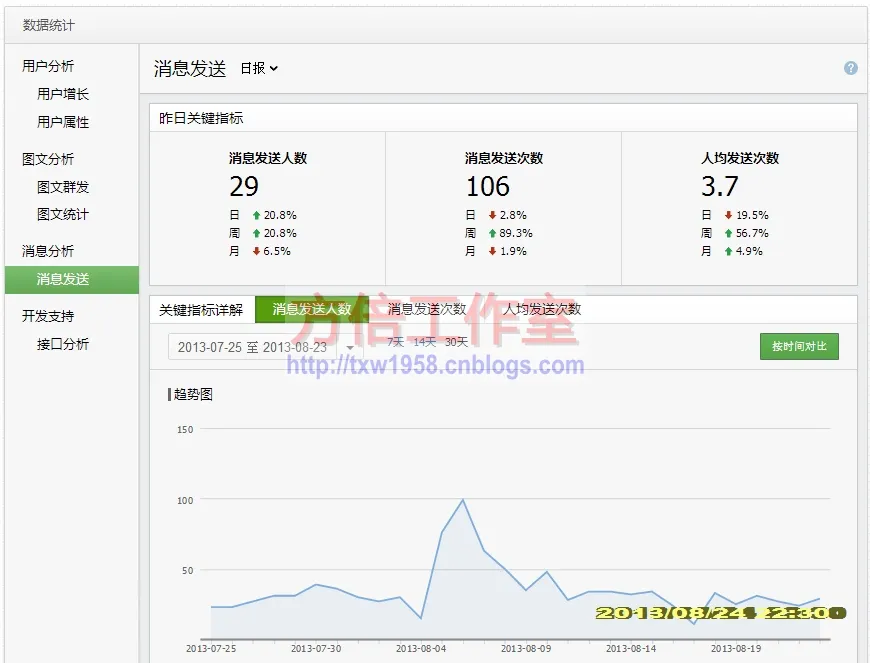Click the peak point on trend chart
870x663 pixels.
point(462,499)
